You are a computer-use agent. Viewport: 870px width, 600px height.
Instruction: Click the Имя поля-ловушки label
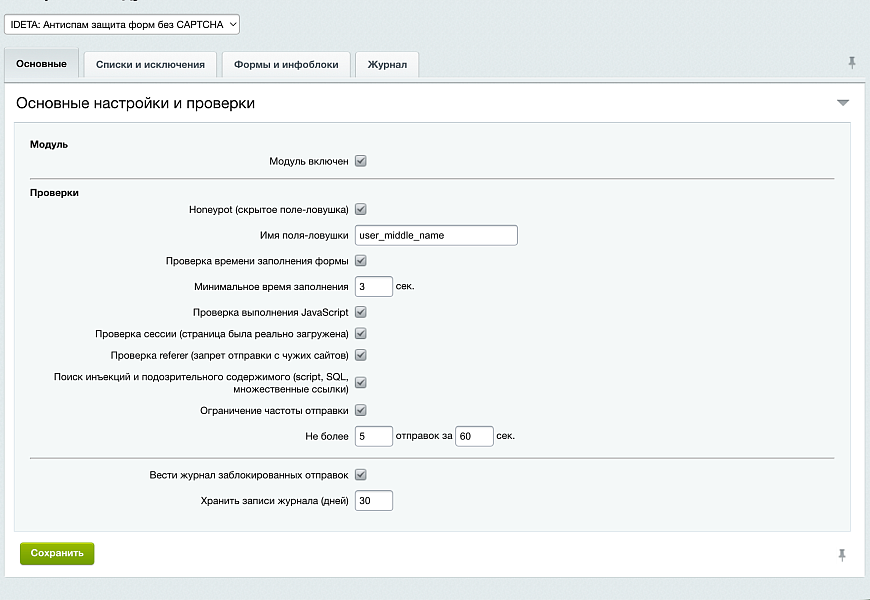304,235
